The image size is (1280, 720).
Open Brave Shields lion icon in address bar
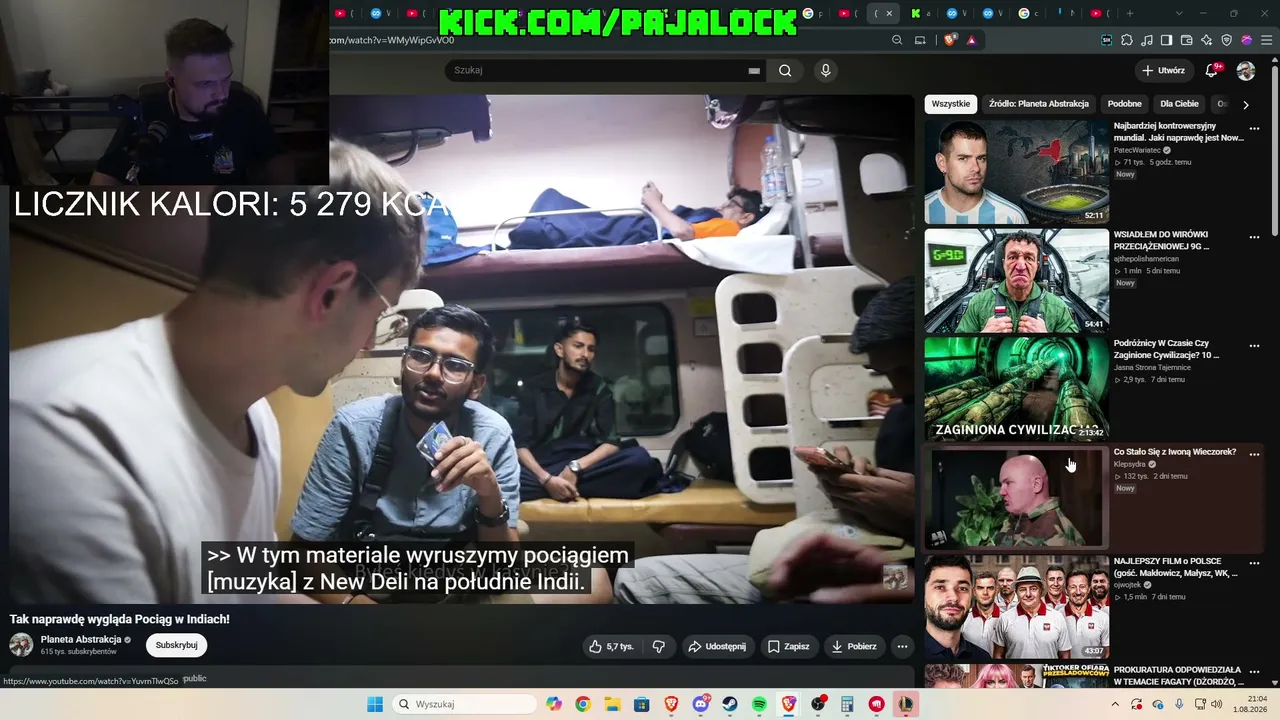tap(950, 40)
